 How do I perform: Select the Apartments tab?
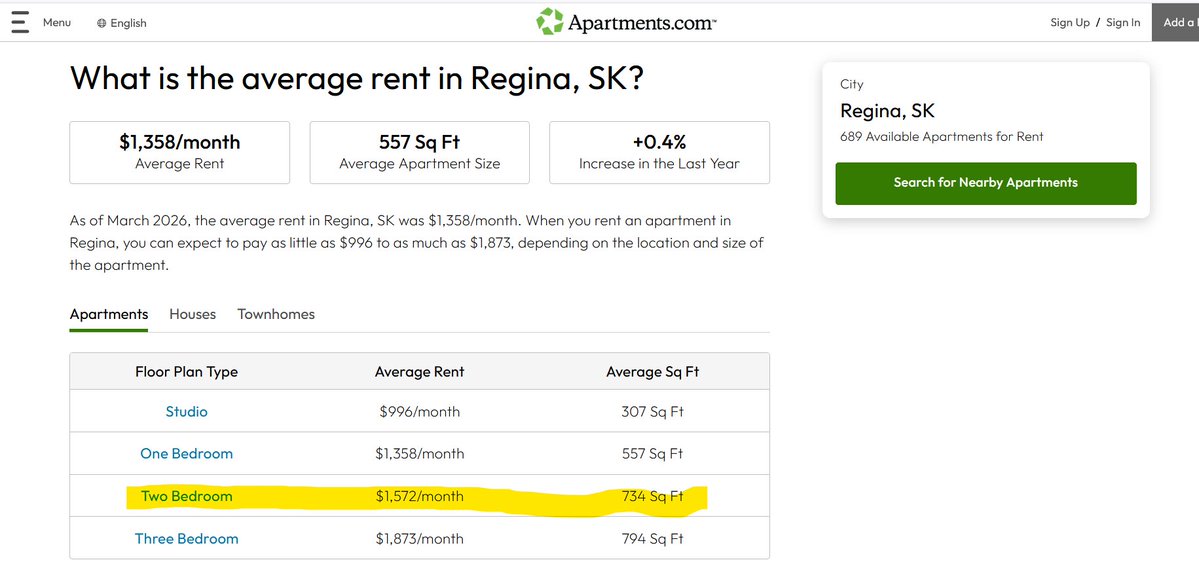click(x=109, y=314)
